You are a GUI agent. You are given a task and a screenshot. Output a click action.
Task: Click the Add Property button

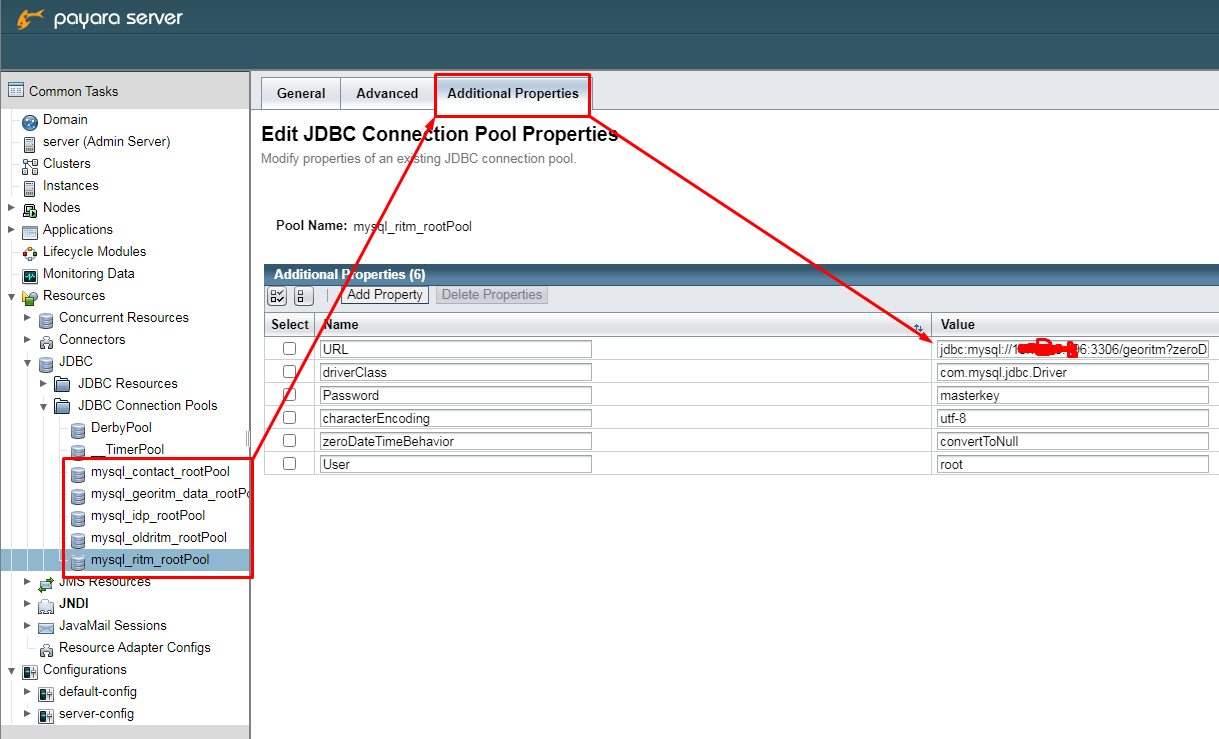[x=386, y=295]
